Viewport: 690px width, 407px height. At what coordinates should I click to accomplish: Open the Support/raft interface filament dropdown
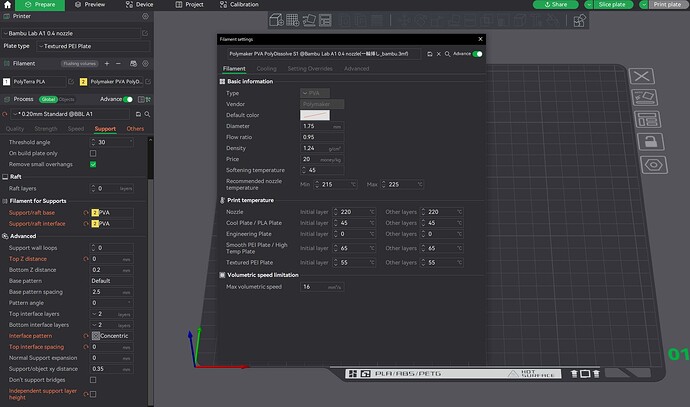tap(112, 224)
